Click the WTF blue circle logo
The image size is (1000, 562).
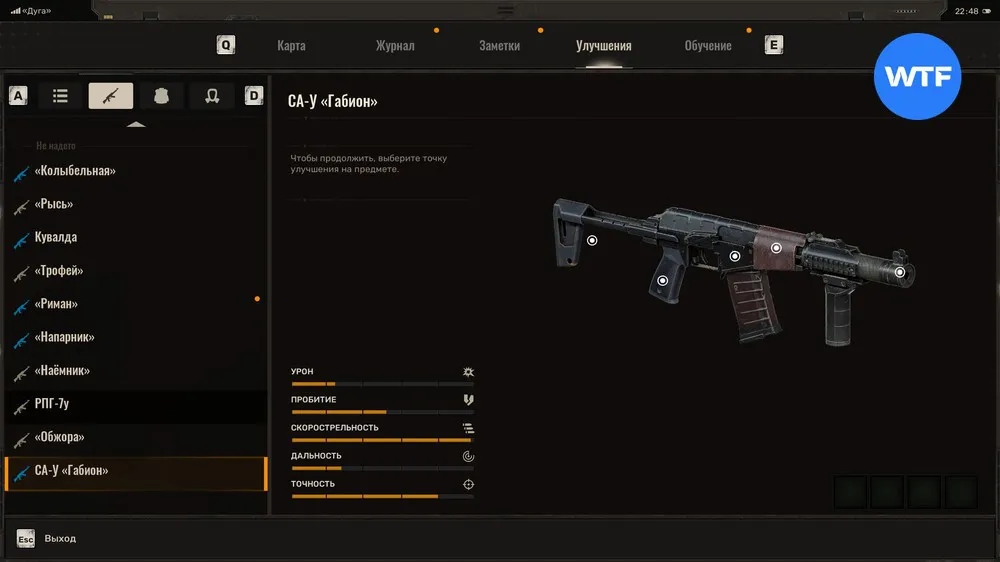tap(917, 77)
